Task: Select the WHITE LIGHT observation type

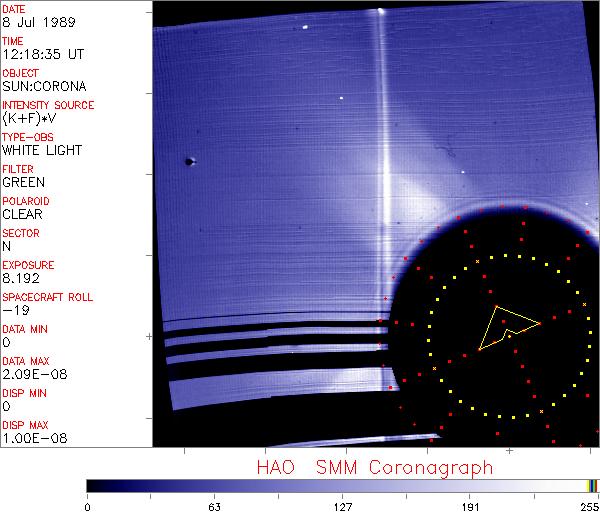Action: (x=41, y=150)
